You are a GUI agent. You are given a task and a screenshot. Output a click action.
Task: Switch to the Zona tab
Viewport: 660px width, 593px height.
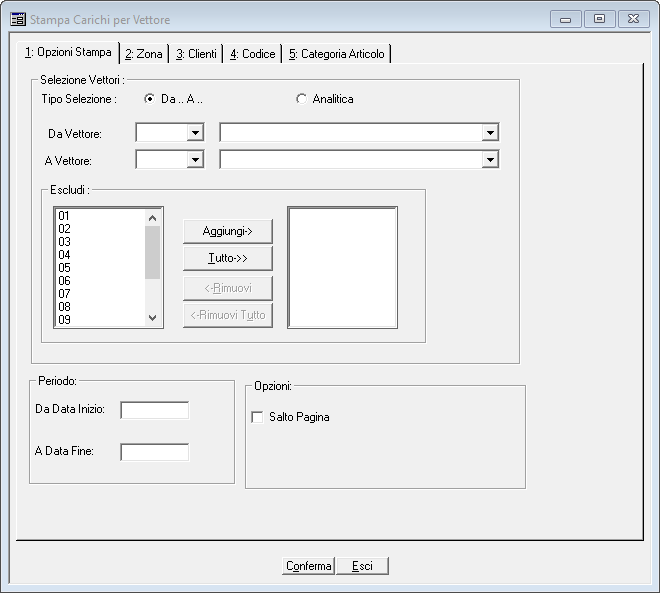click(x=144, y=54)
